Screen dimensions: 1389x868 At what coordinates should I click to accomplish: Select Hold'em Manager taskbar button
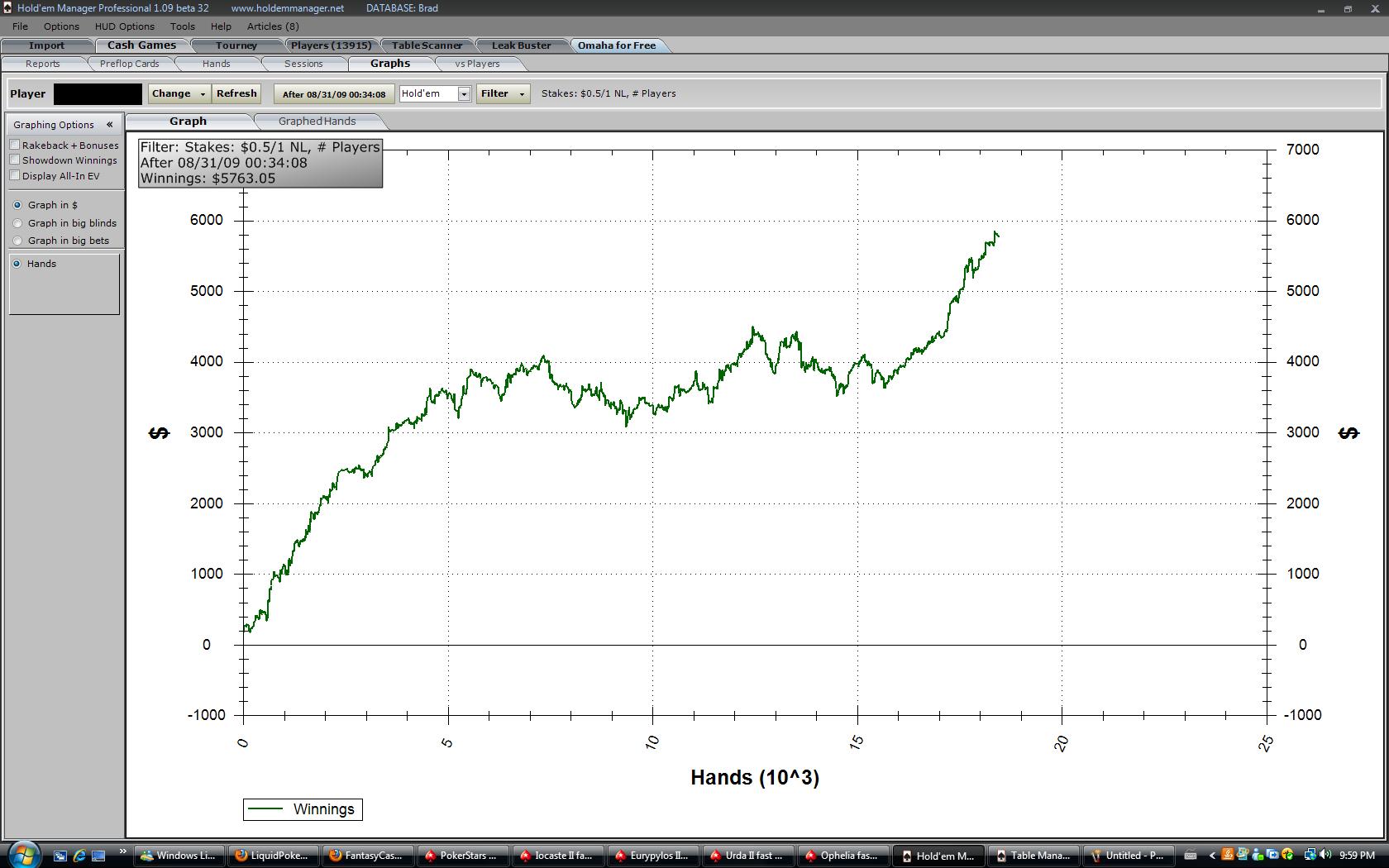[x=937, y=856]
